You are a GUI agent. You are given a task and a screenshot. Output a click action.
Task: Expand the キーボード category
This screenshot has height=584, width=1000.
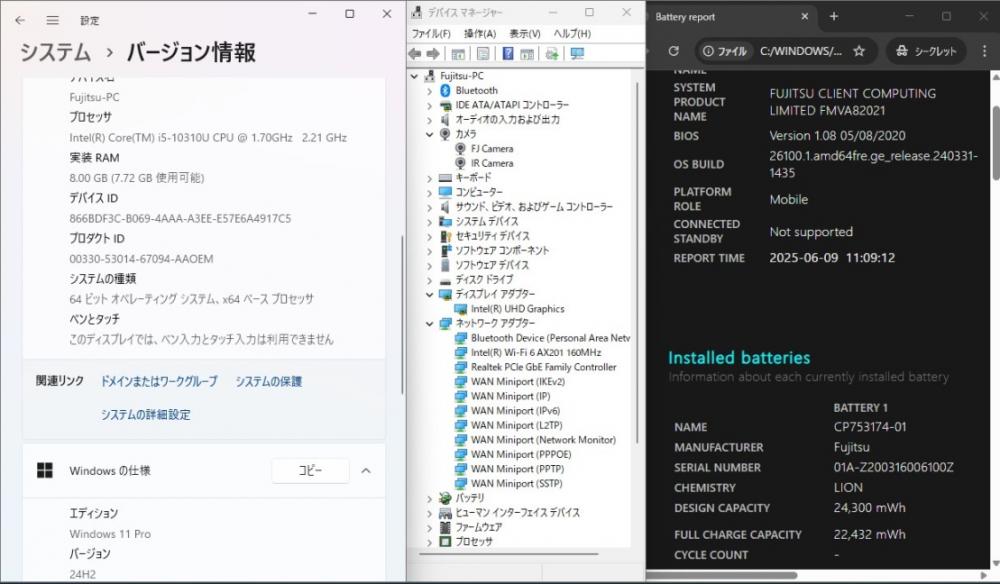click(x=429, y=178)
